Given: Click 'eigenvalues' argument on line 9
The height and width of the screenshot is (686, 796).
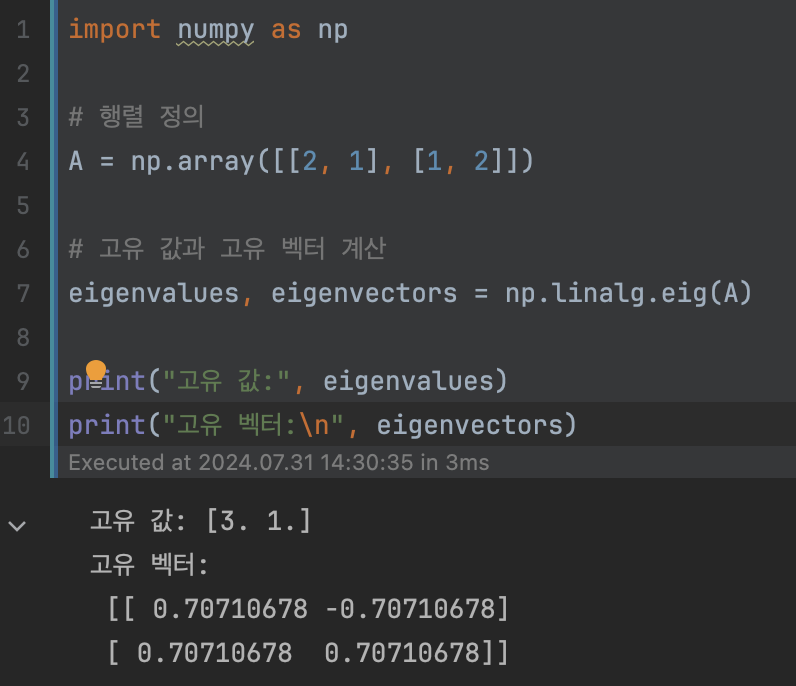Looking at the screenshot, I should [x=409, y=381].
